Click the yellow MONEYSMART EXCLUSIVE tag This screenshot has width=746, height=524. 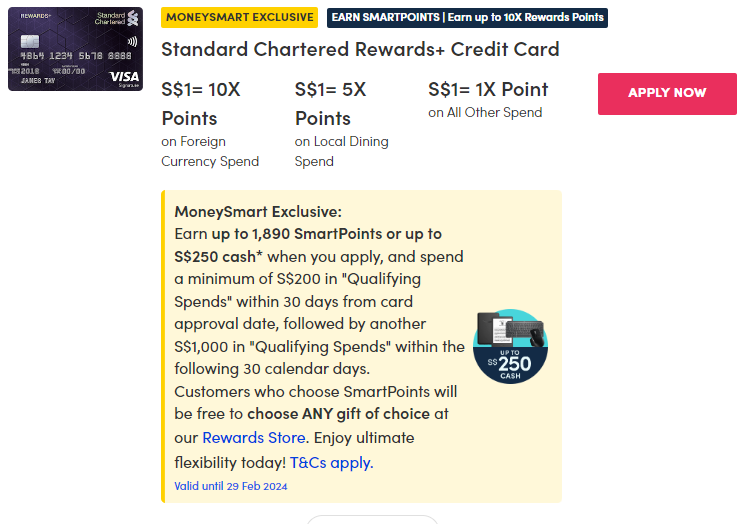pyautogui.click(x=239, y=18)
